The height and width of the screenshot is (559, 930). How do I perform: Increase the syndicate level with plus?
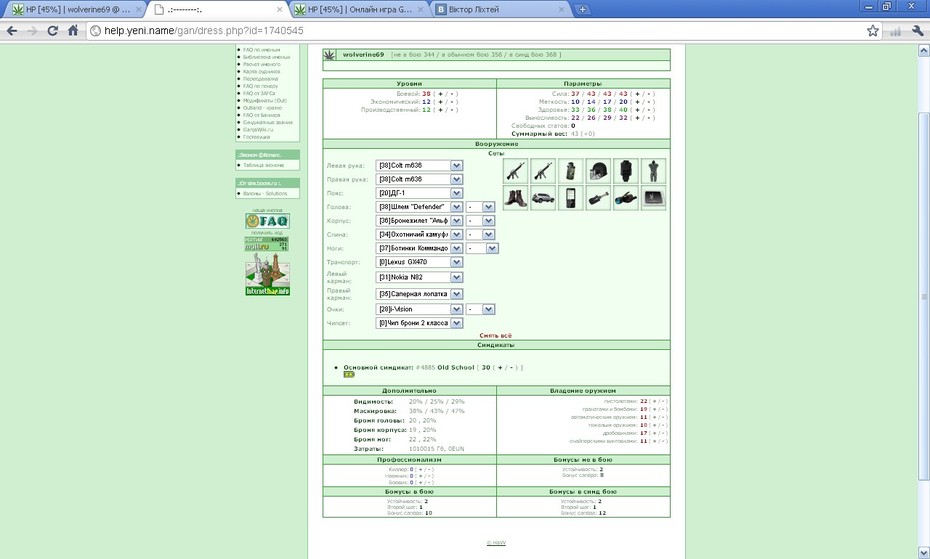[500, 367]
